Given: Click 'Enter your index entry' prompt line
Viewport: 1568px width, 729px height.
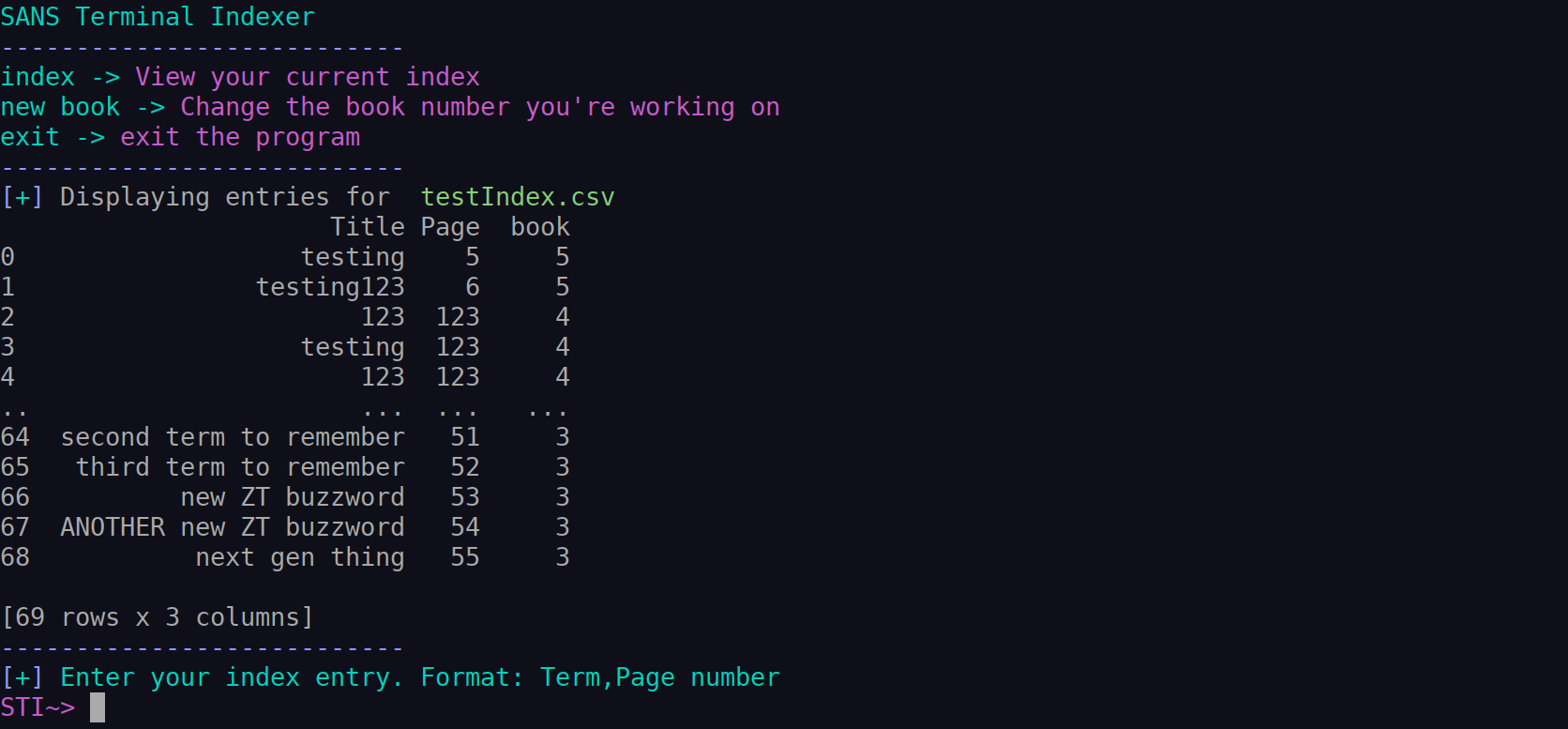Looking at the screenshot, I should click(x=390, y=677).
